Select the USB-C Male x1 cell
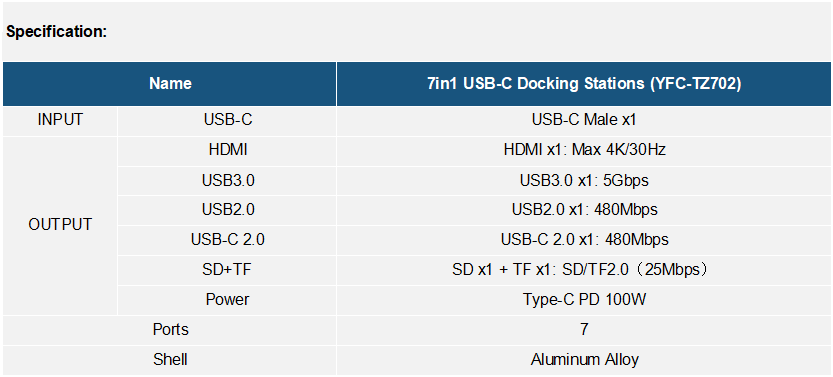Image resolution: width=833 pixels, height=377 pixels. tap(584, 120)
